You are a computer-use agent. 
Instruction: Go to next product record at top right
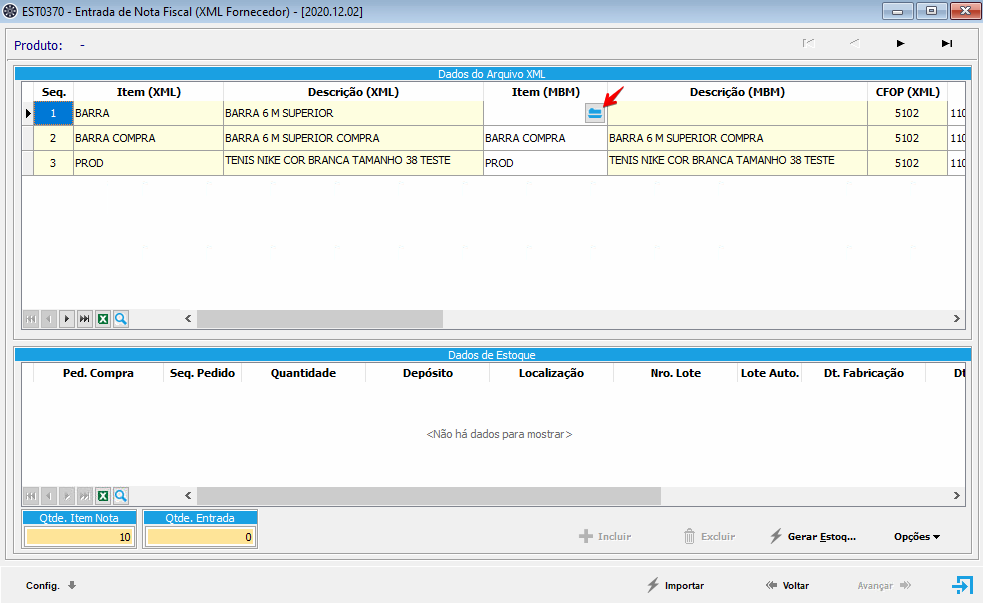pos(900,43)
